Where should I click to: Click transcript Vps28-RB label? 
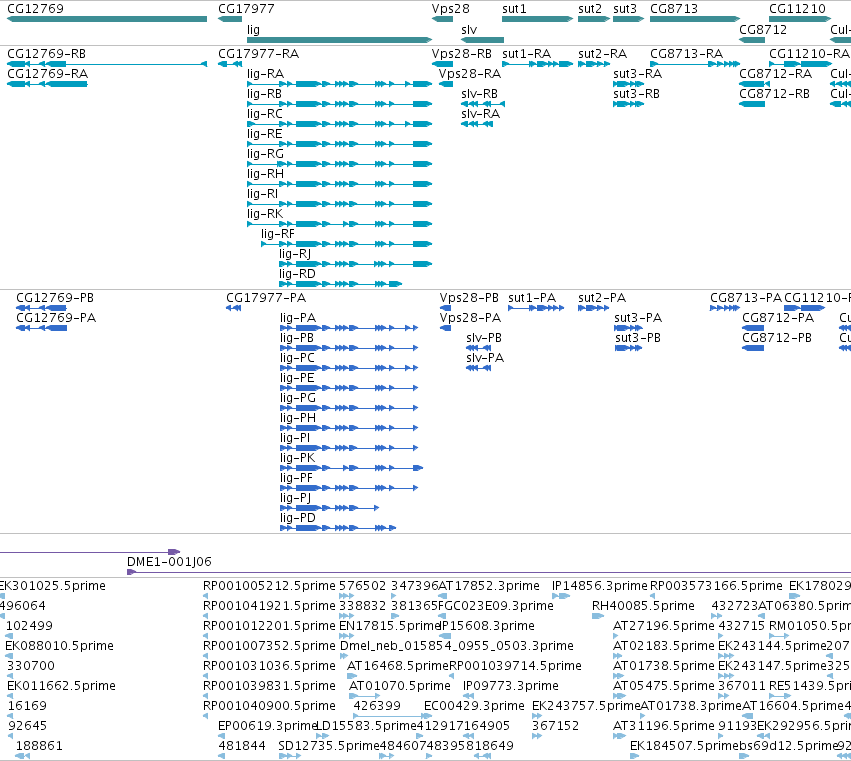tap(461, 54)
